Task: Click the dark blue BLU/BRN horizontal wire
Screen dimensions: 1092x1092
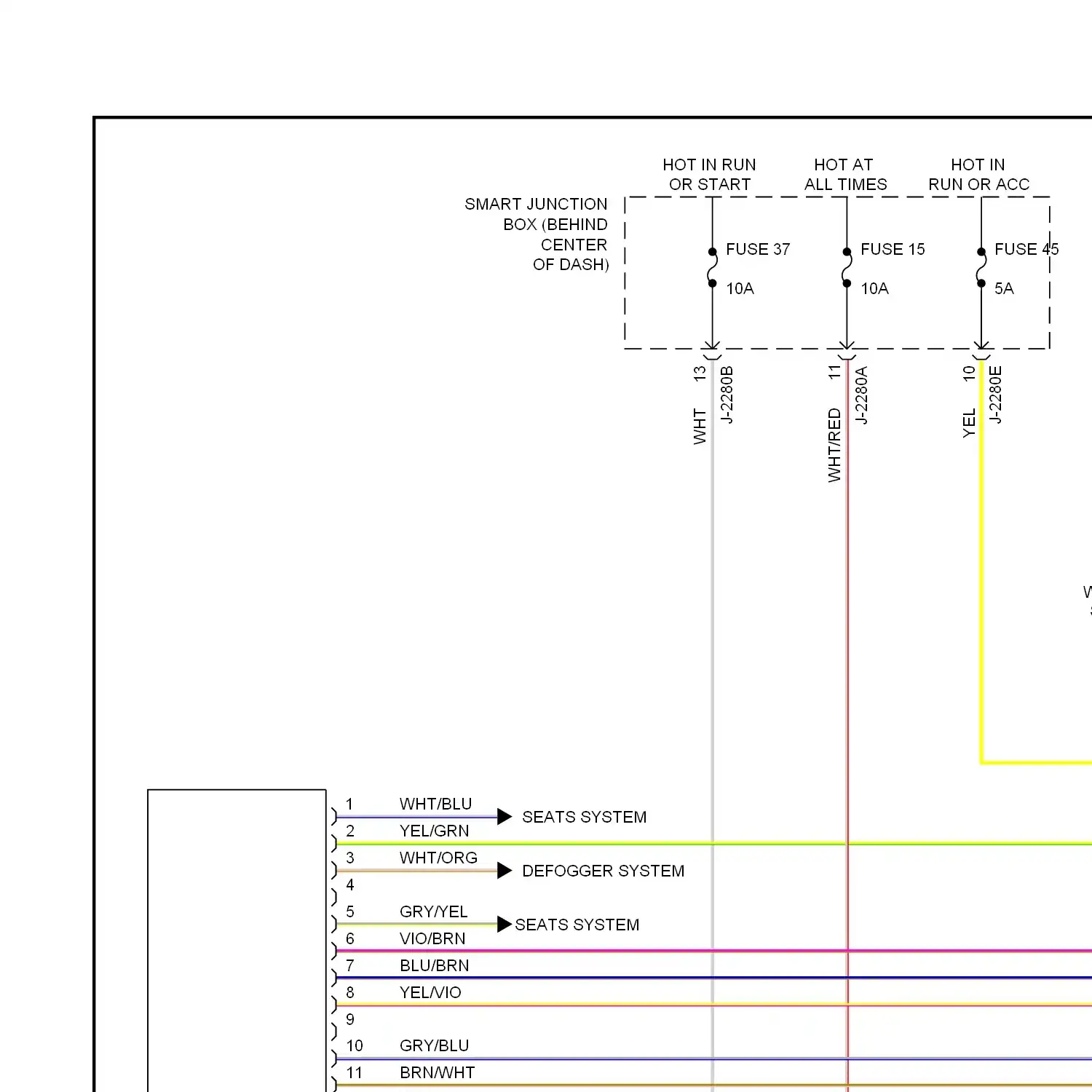Action: point(713,978)
